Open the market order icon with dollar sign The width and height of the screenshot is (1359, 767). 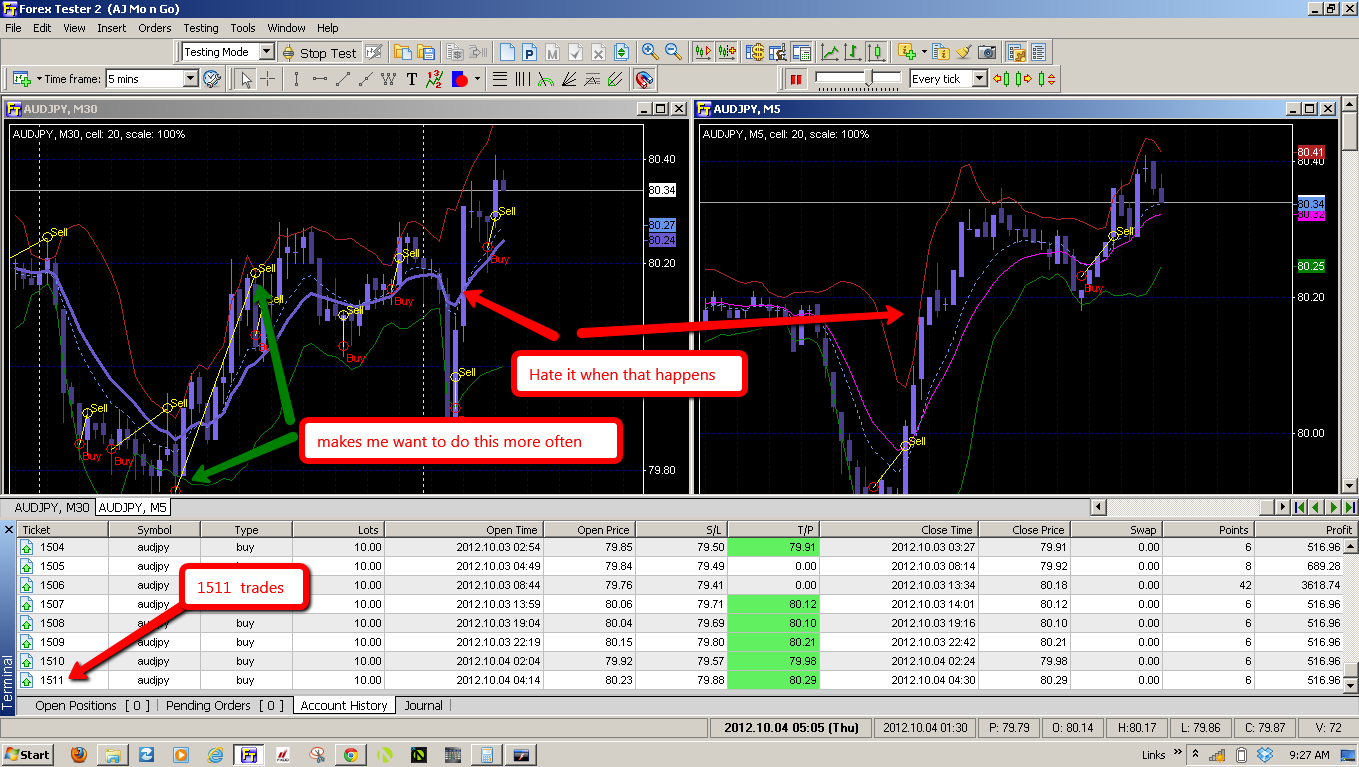(757, 51)
